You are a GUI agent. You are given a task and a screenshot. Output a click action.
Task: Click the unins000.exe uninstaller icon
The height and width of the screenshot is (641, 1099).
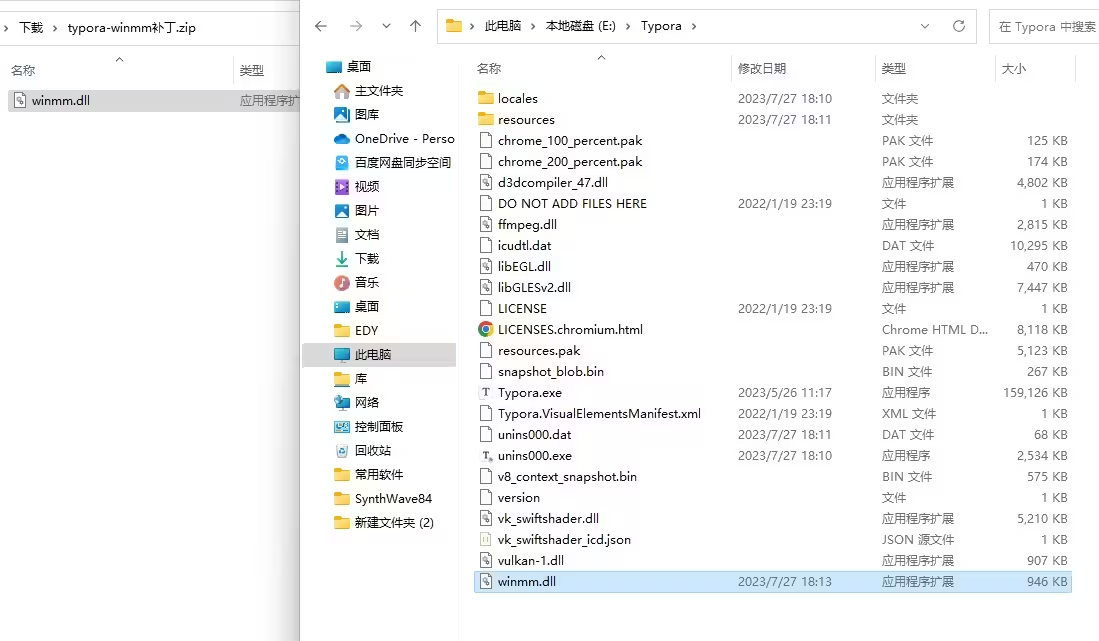pos(486,456)
